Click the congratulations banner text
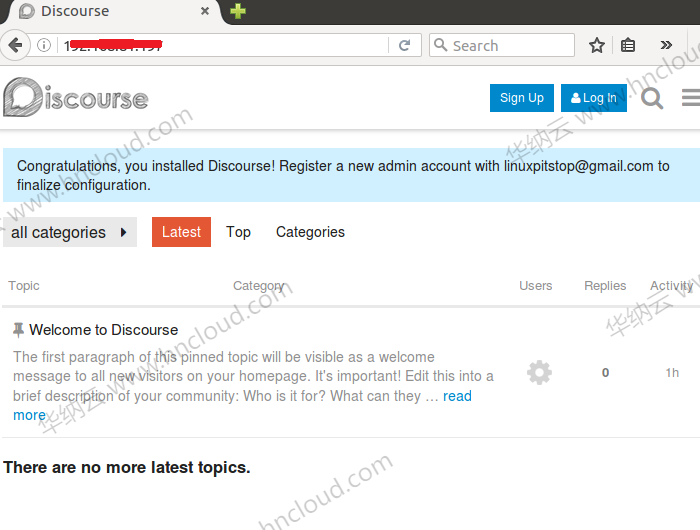The height and width of the screenshot is (530, 700). 343,175
